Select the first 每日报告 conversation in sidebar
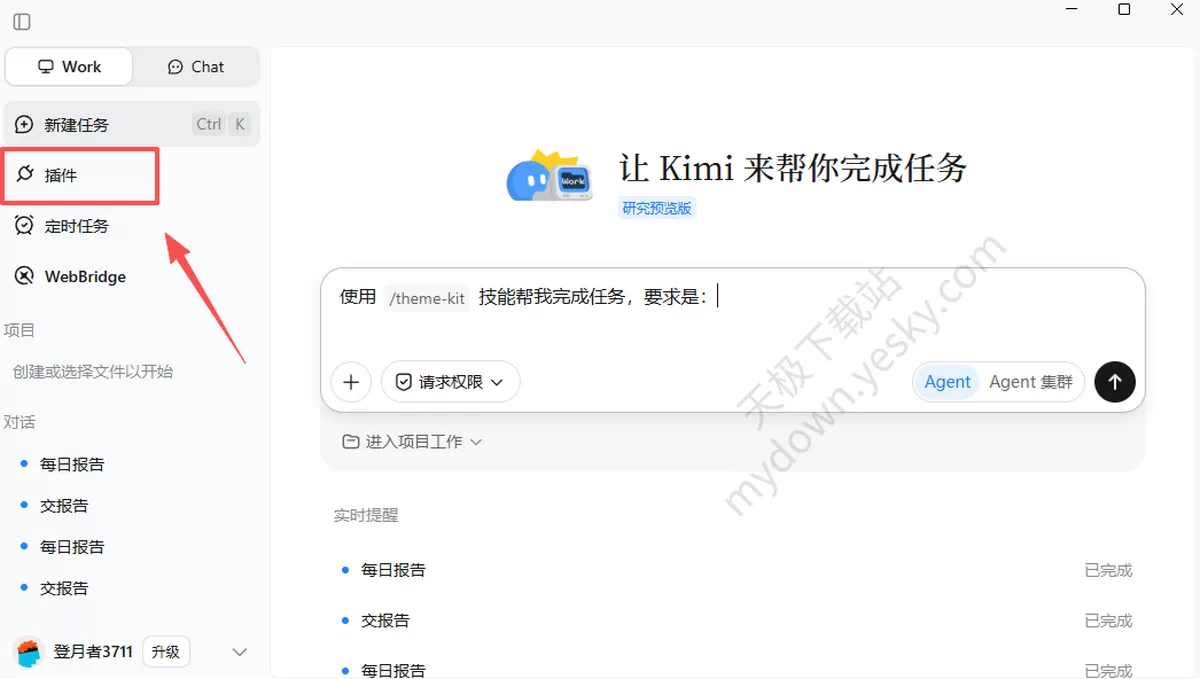 pos(72,464)
